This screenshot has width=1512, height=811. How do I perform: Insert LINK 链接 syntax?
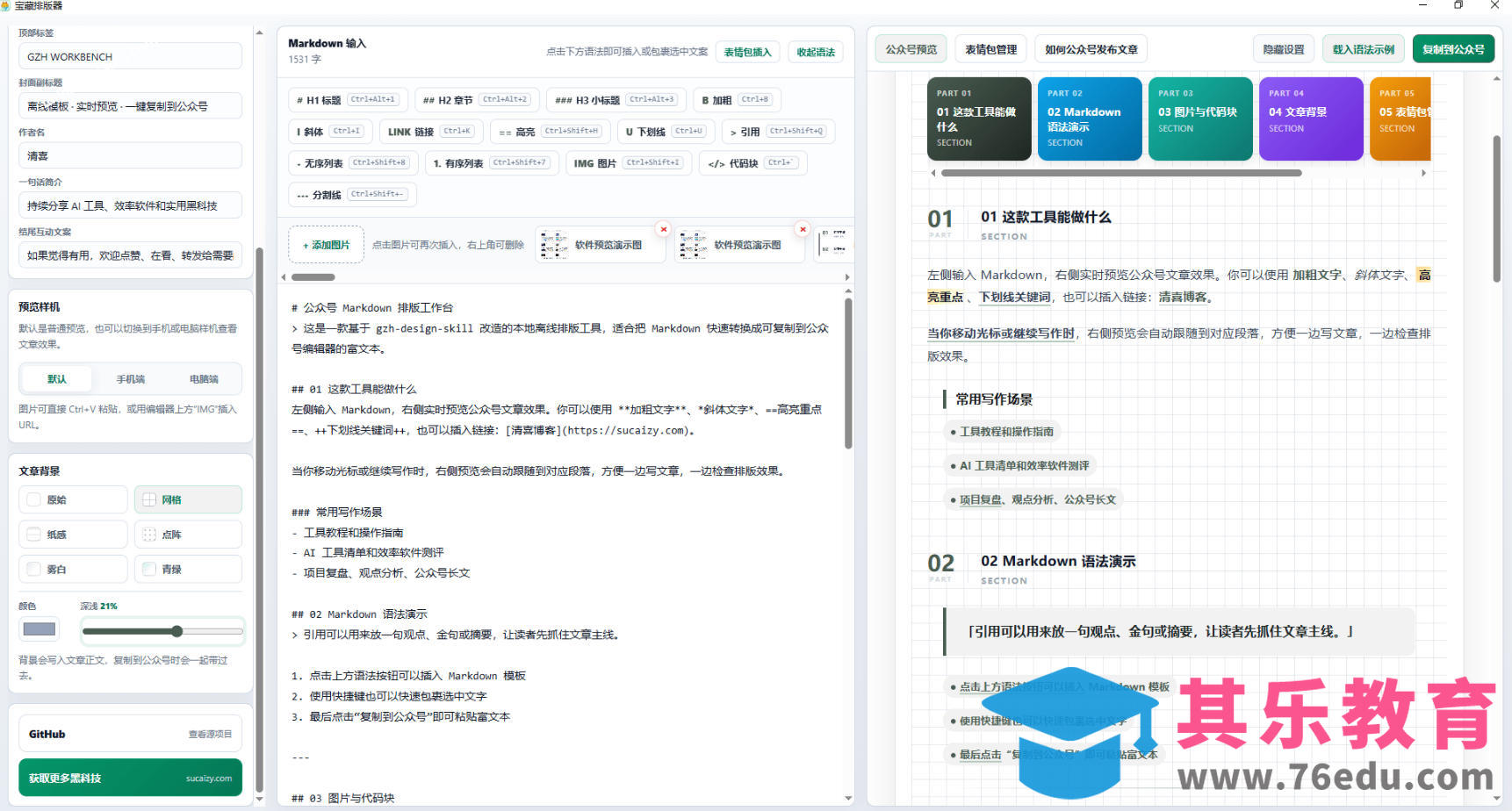coord(430,132)
